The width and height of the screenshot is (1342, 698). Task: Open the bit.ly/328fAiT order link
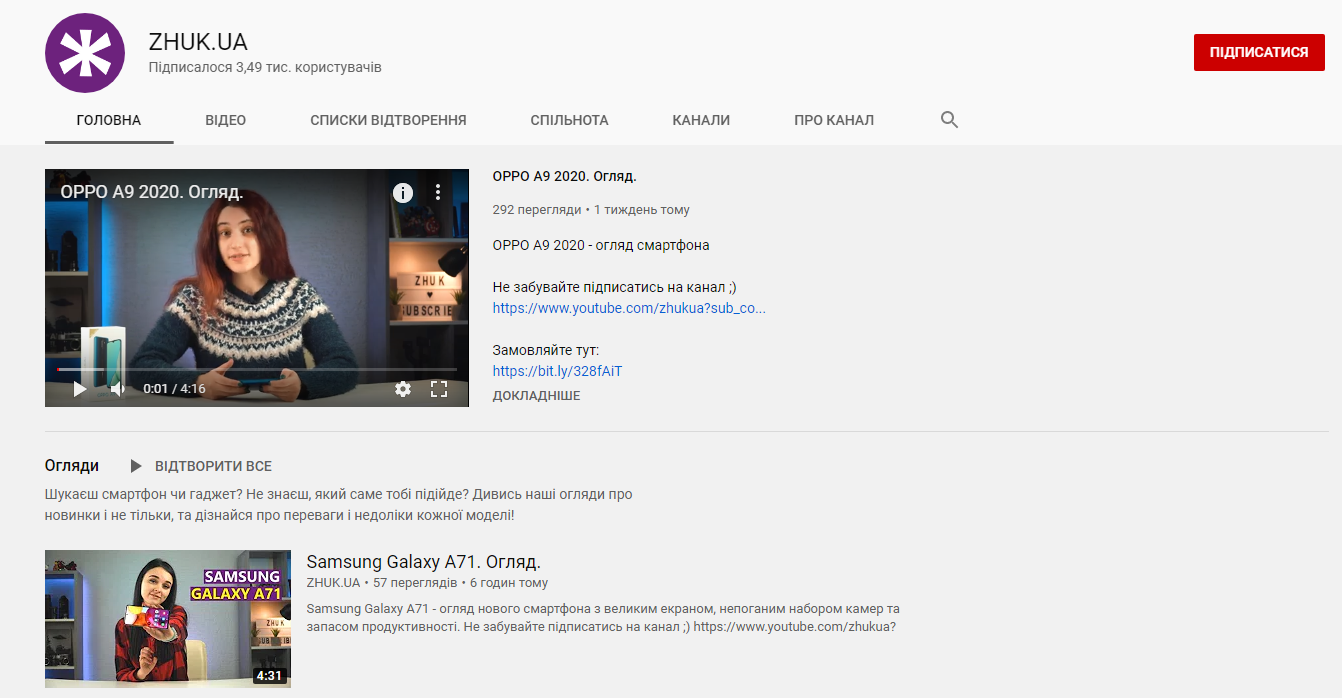point(557,371)
